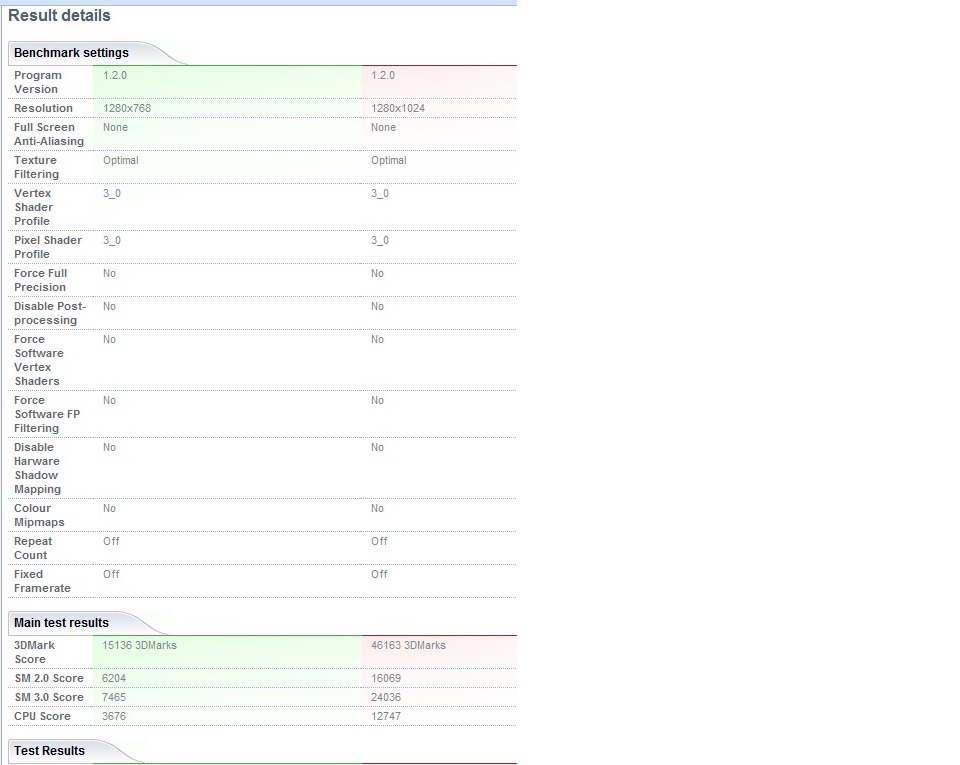The height and width of the screenshot is (765, 960).
Task: Click the green-column Force Full Precision No
Action: point(109,274)
